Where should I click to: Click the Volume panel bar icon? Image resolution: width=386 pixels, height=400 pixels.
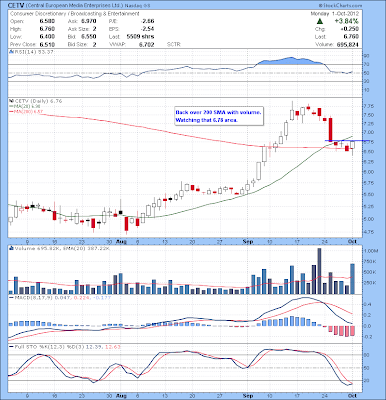point(11,248)
